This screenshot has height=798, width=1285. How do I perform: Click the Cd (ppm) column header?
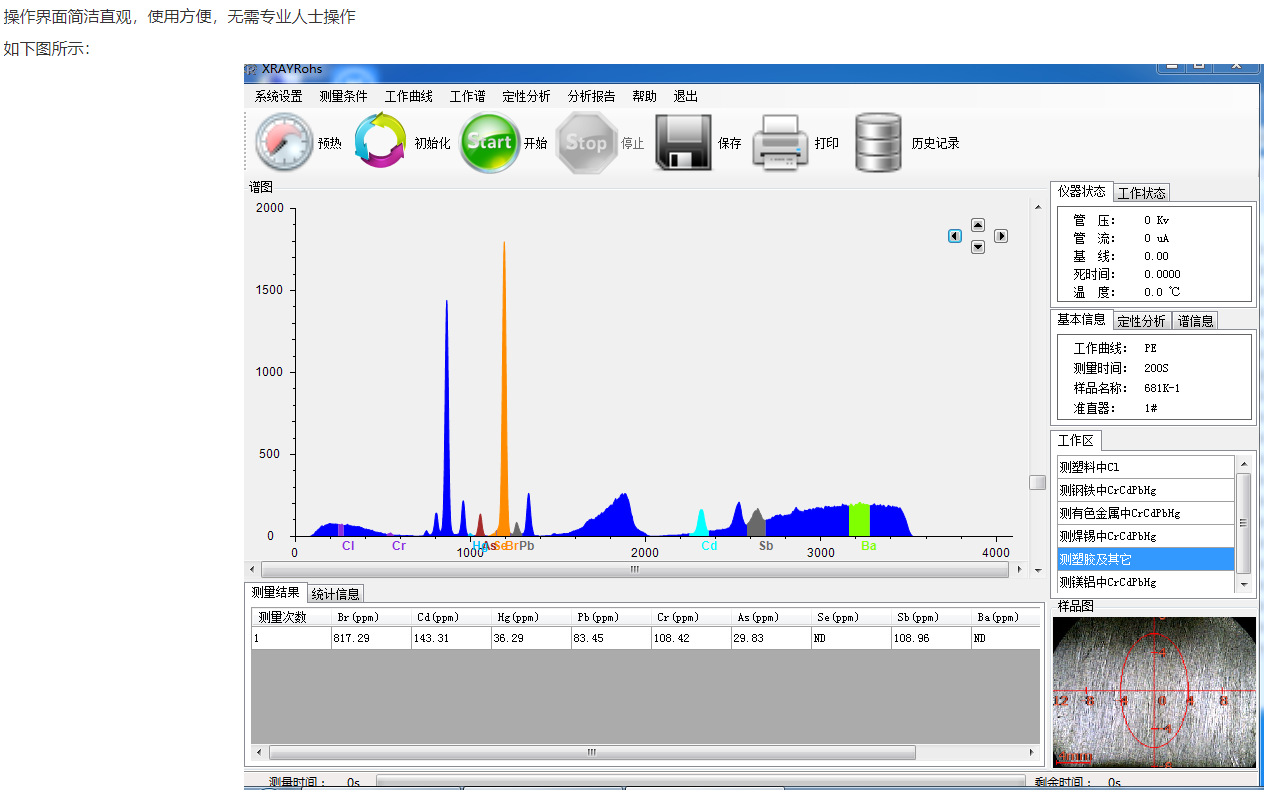(x=451, y=617)
